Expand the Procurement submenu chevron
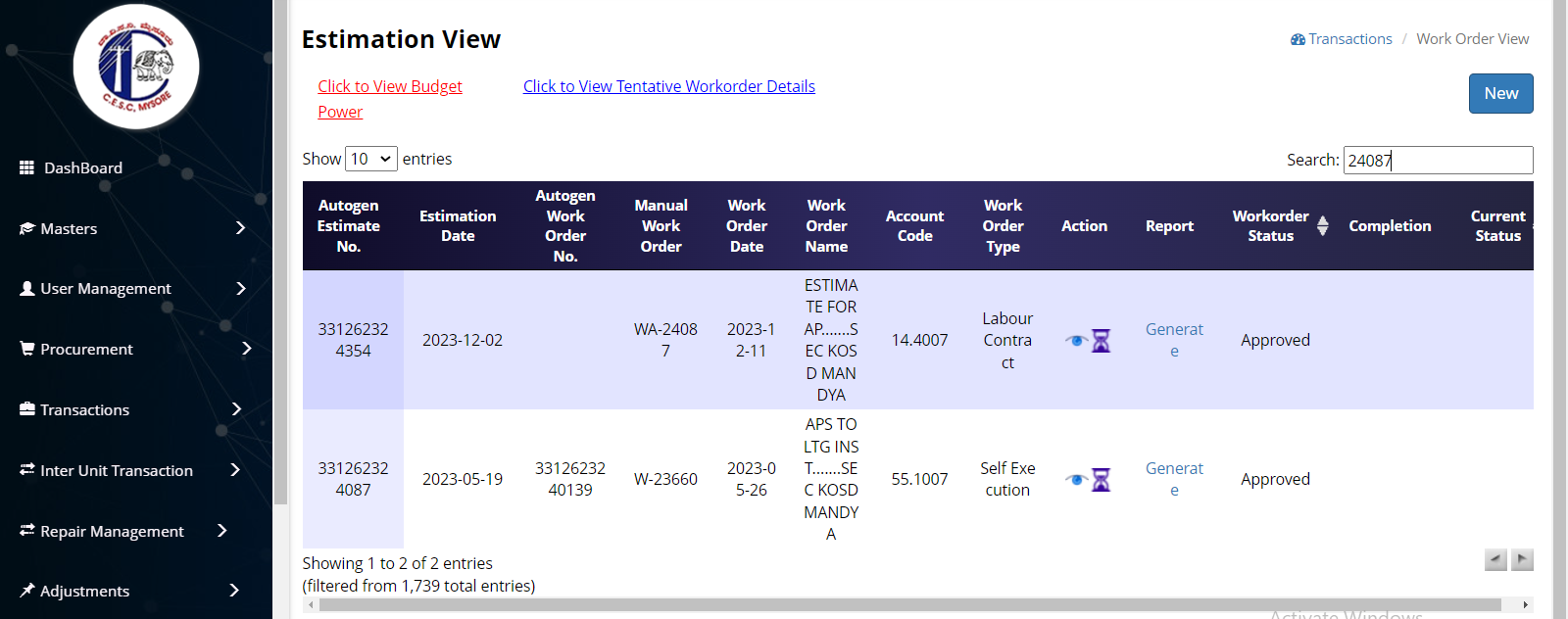This screenshot has height=619, width=1568. [x=246, y=349]
